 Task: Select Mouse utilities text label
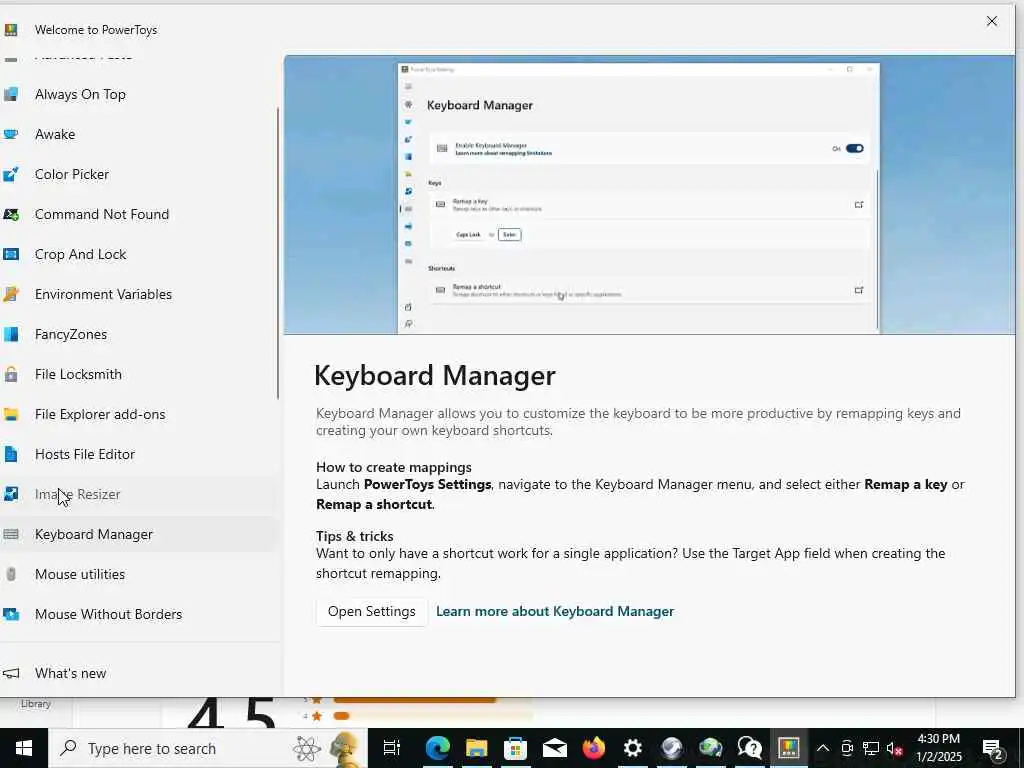point(80,574)
